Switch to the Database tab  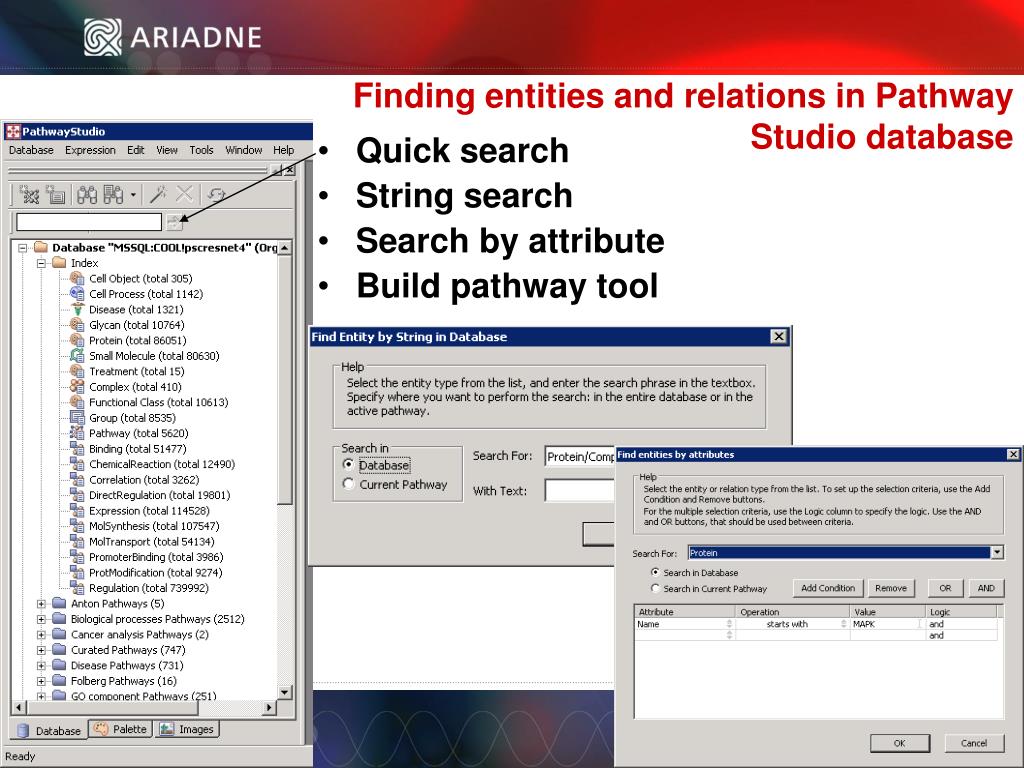(49, 731)
